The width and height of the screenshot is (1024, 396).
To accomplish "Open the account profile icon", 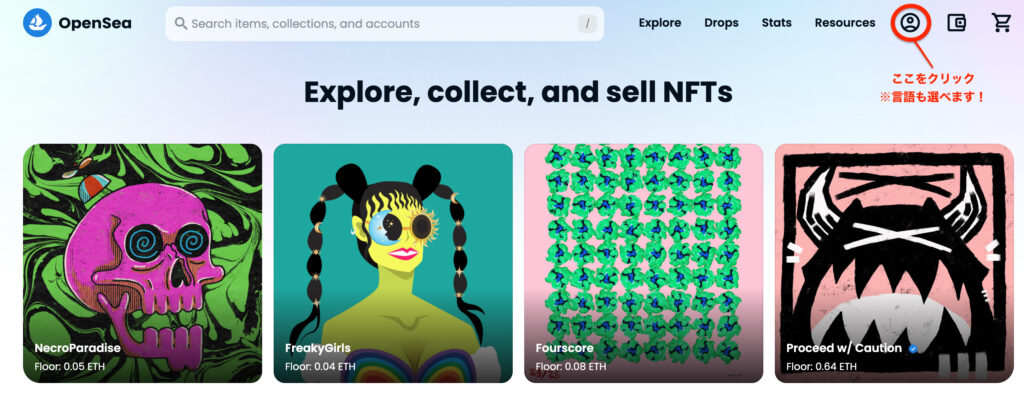I will tap(910, 23).
